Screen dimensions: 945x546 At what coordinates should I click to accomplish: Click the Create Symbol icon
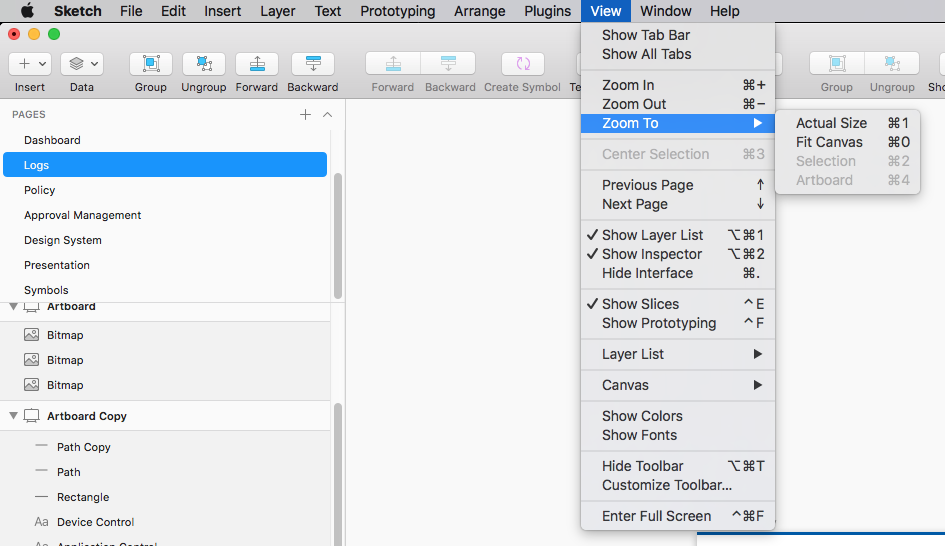tap(523, 63)
